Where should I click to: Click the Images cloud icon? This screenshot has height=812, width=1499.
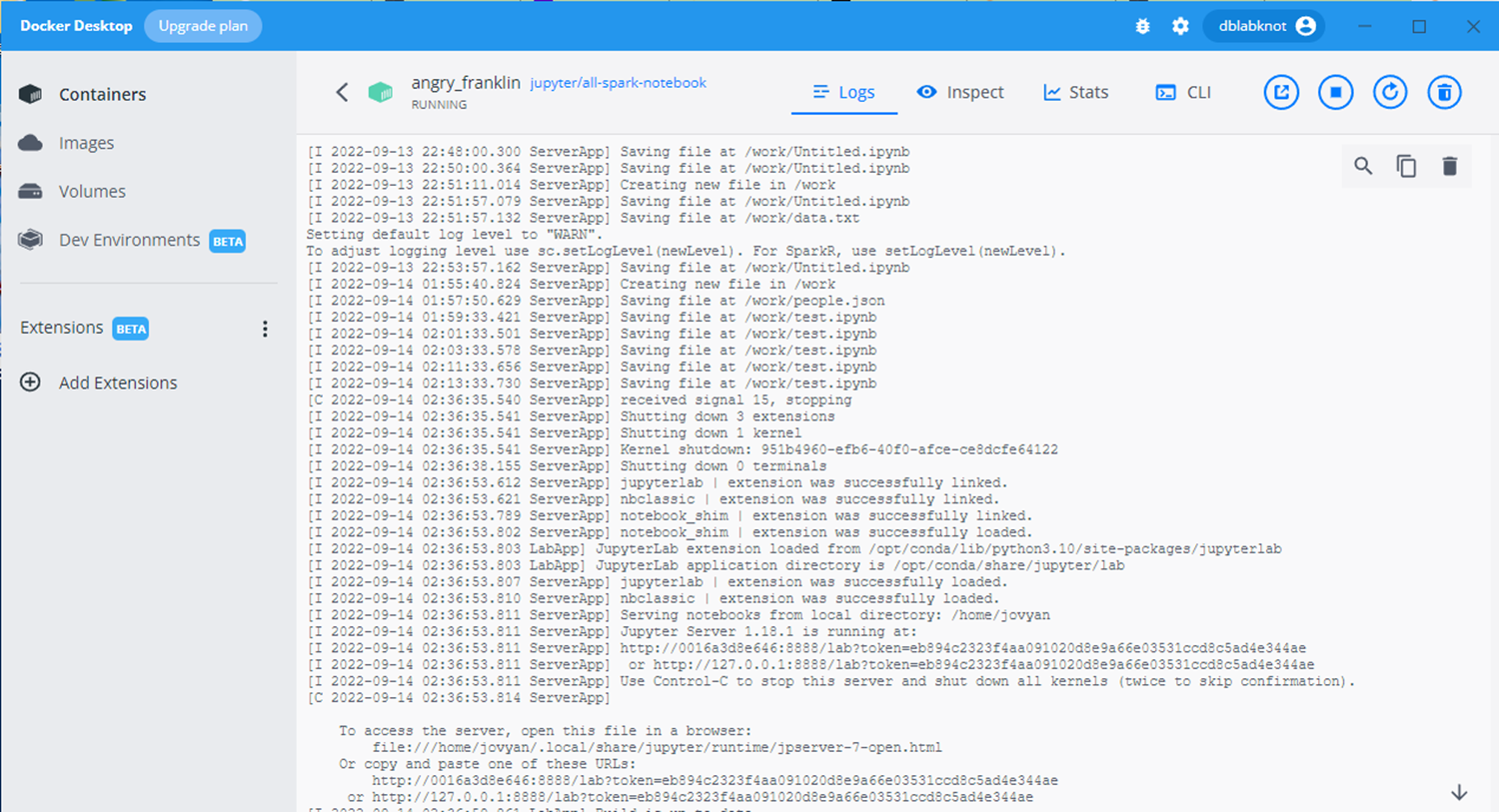point(31,143)
